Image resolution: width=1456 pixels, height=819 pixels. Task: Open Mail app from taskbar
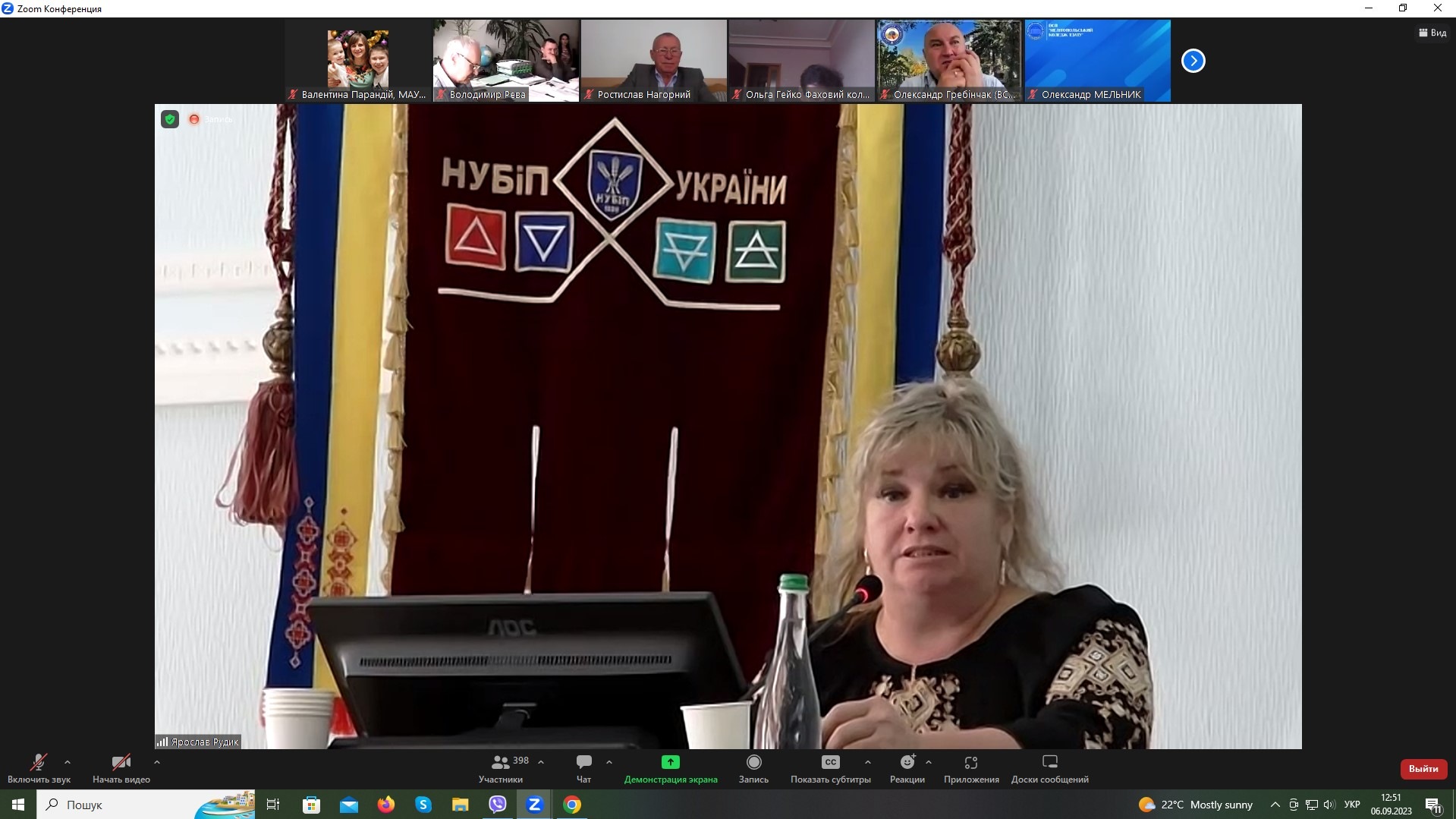point(348,805)
